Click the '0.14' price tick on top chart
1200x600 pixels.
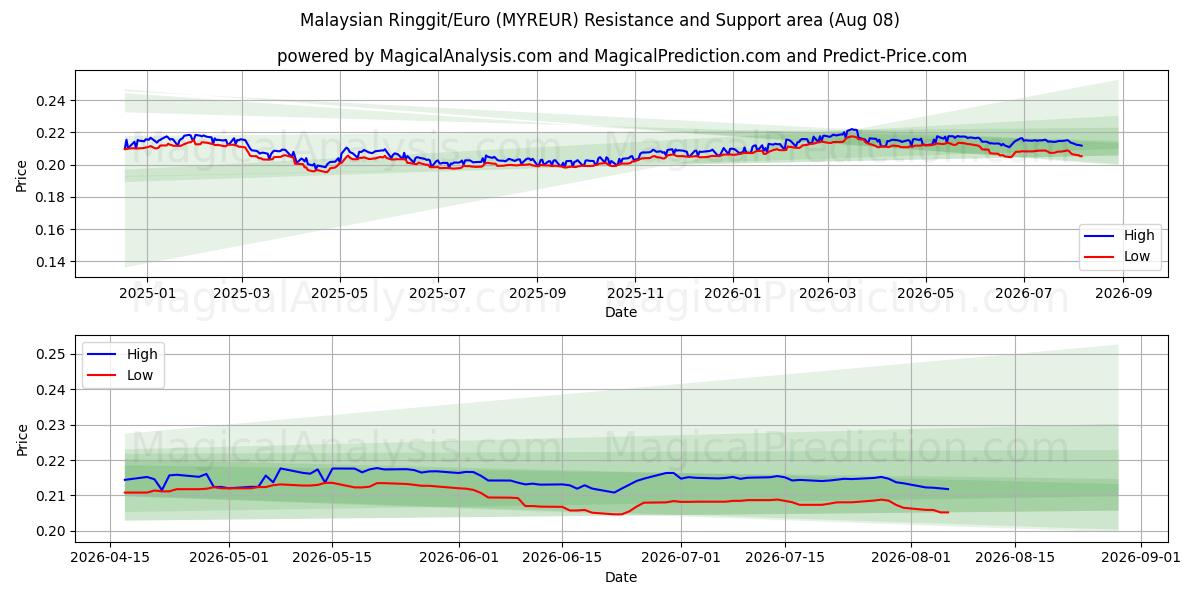[x=51, y=262]
